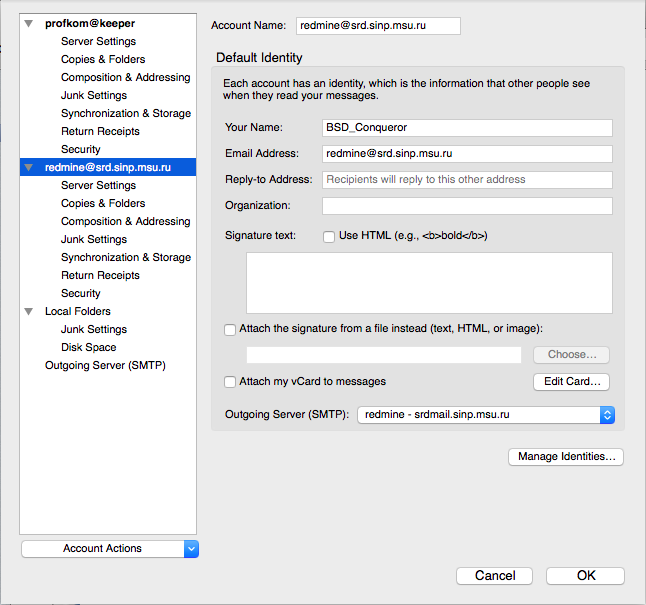646x605 pixels.
Task: Go to Composition & Addressing for redmine account
Action: click(125, 221)
